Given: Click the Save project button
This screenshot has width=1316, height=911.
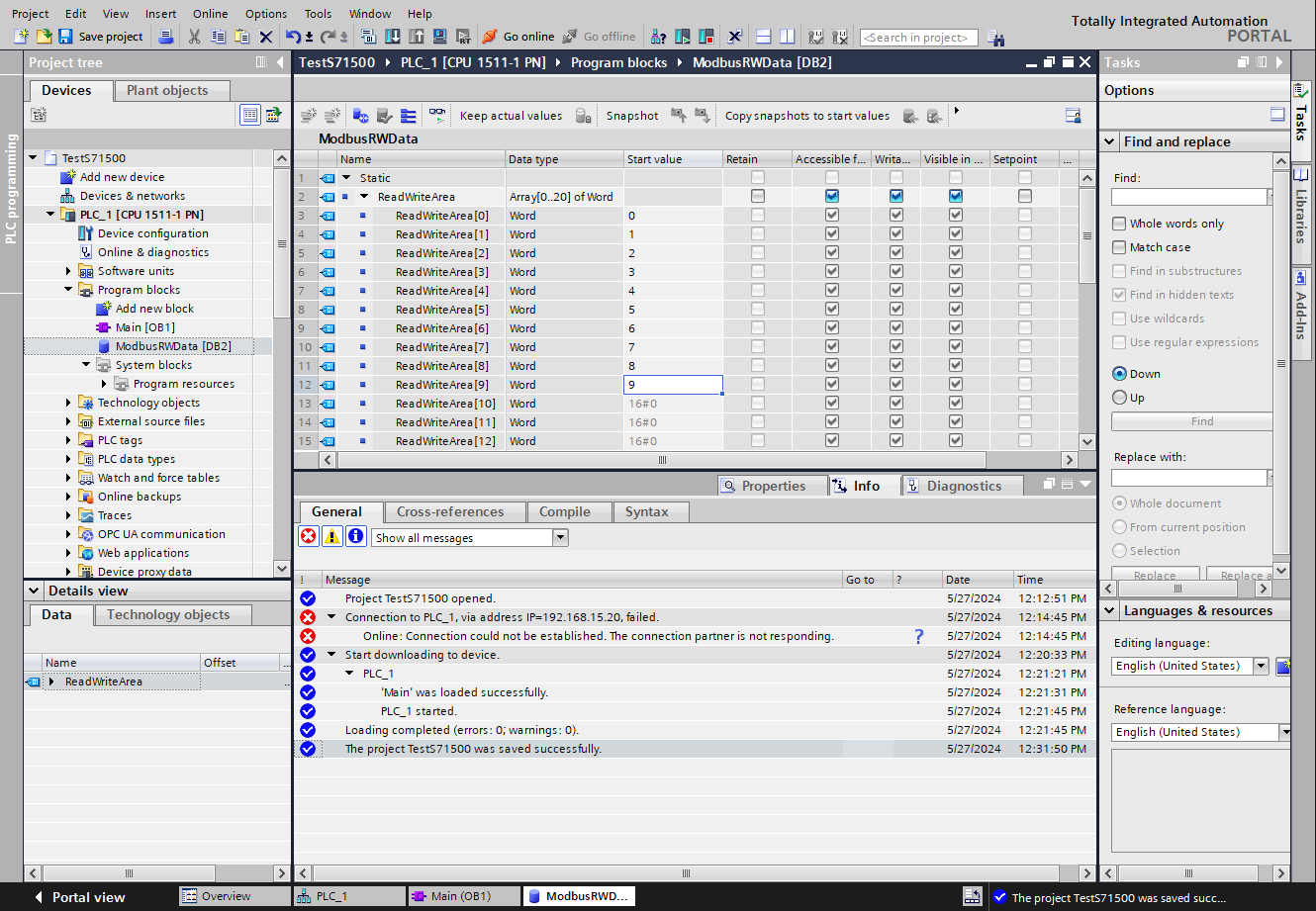Looking at the screenshot, I should coord(100,37).
